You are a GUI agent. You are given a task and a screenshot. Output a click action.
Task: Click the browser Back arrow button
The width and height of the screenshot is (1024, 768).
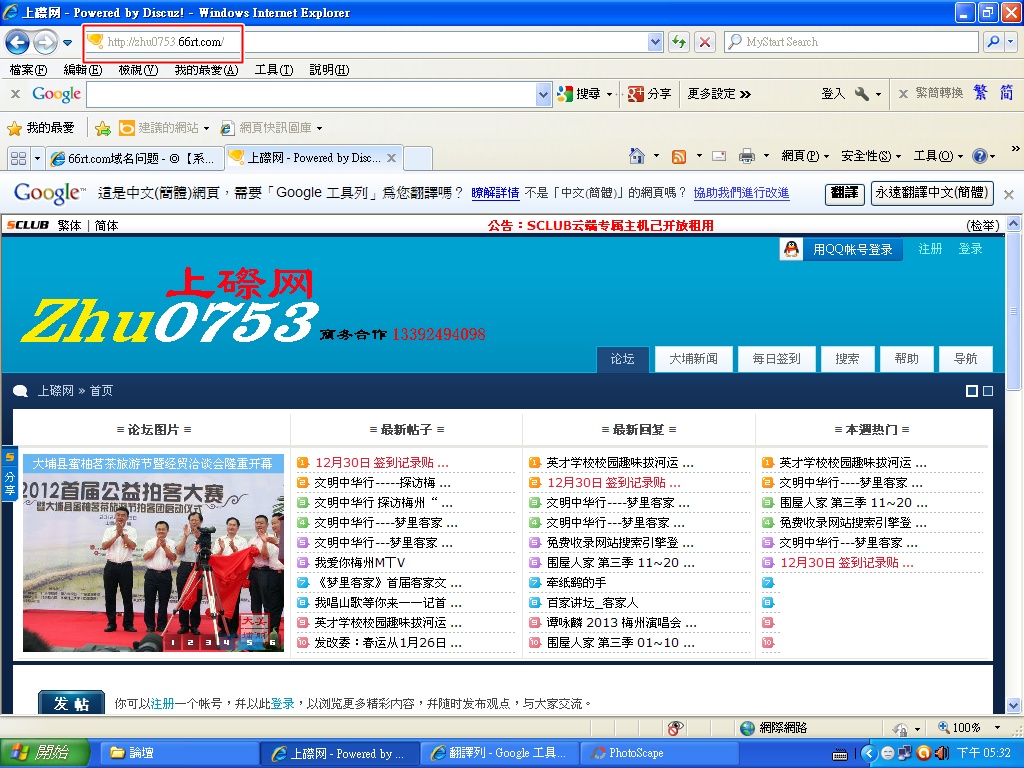click(18, 42)
